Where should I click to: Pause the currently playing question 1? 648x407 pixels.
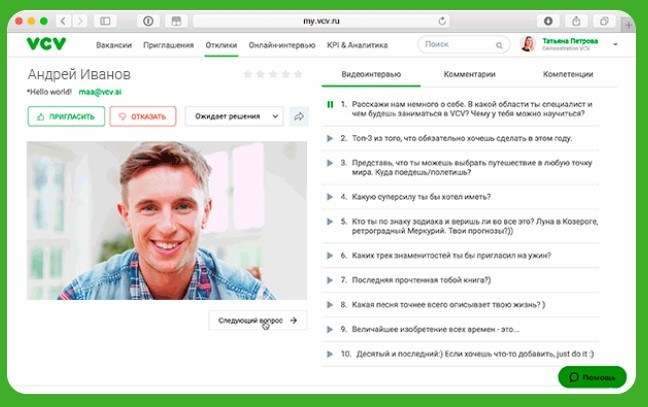[329, 104]
